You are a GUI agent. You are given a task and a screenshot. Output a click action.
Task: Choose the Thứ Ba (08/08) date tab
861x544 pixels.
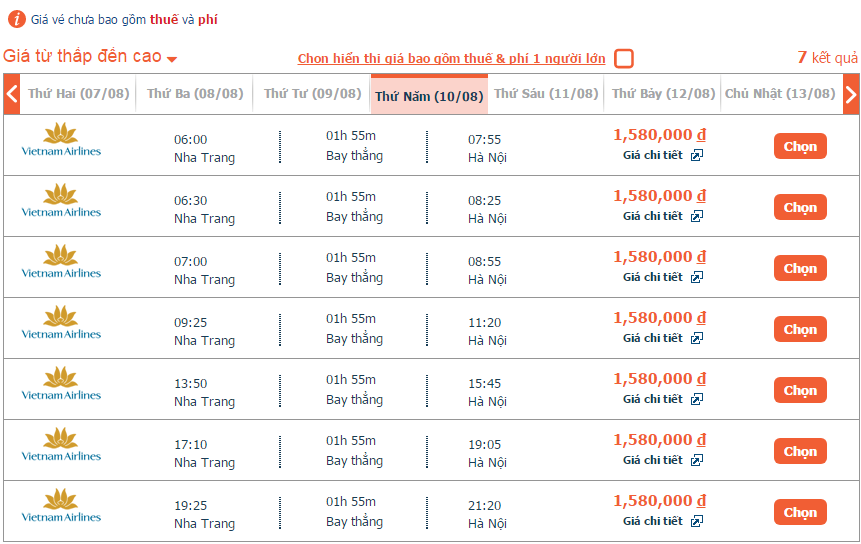[x=195, y=94]
